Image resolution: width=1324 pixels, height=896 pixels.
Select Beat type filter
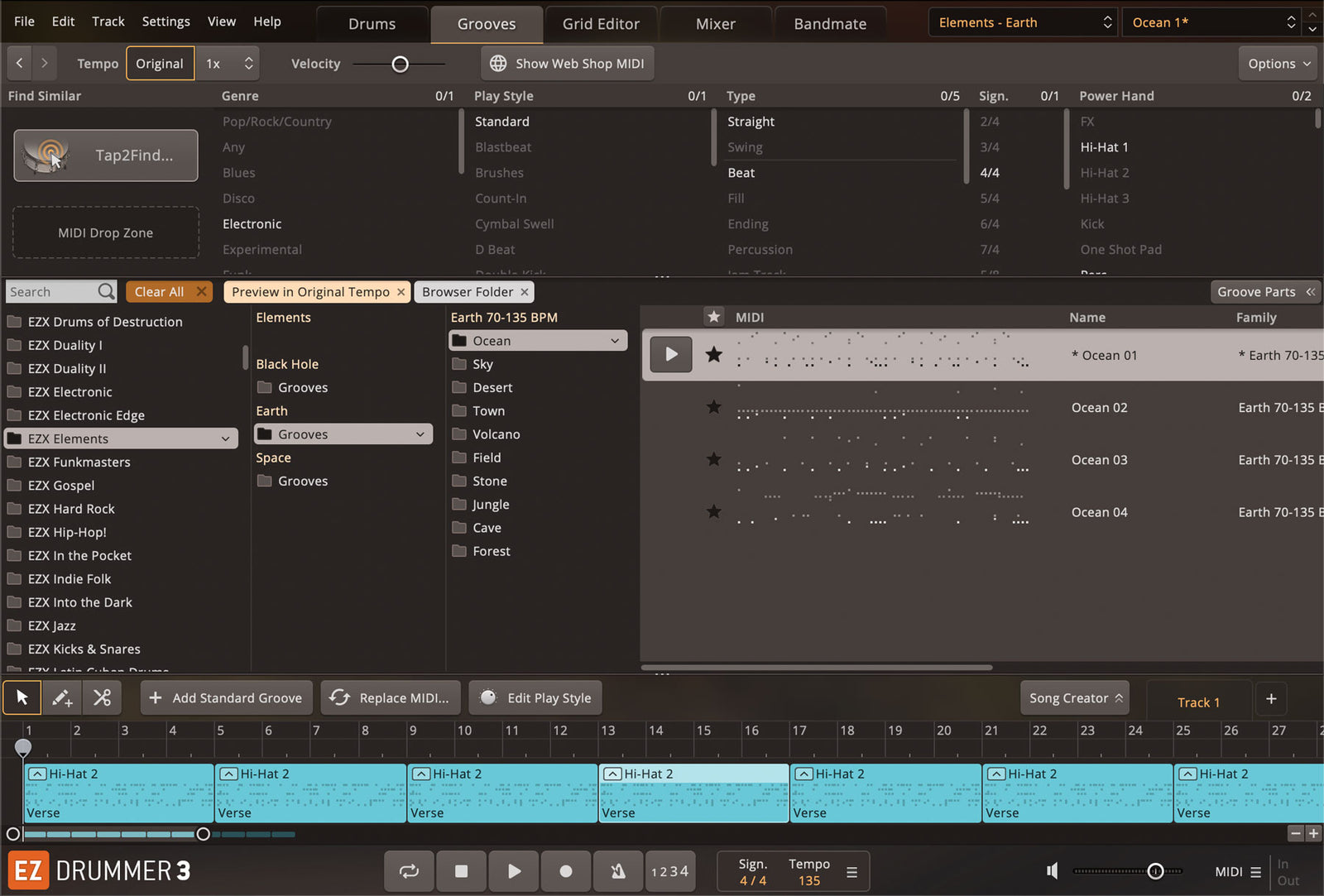741,172
